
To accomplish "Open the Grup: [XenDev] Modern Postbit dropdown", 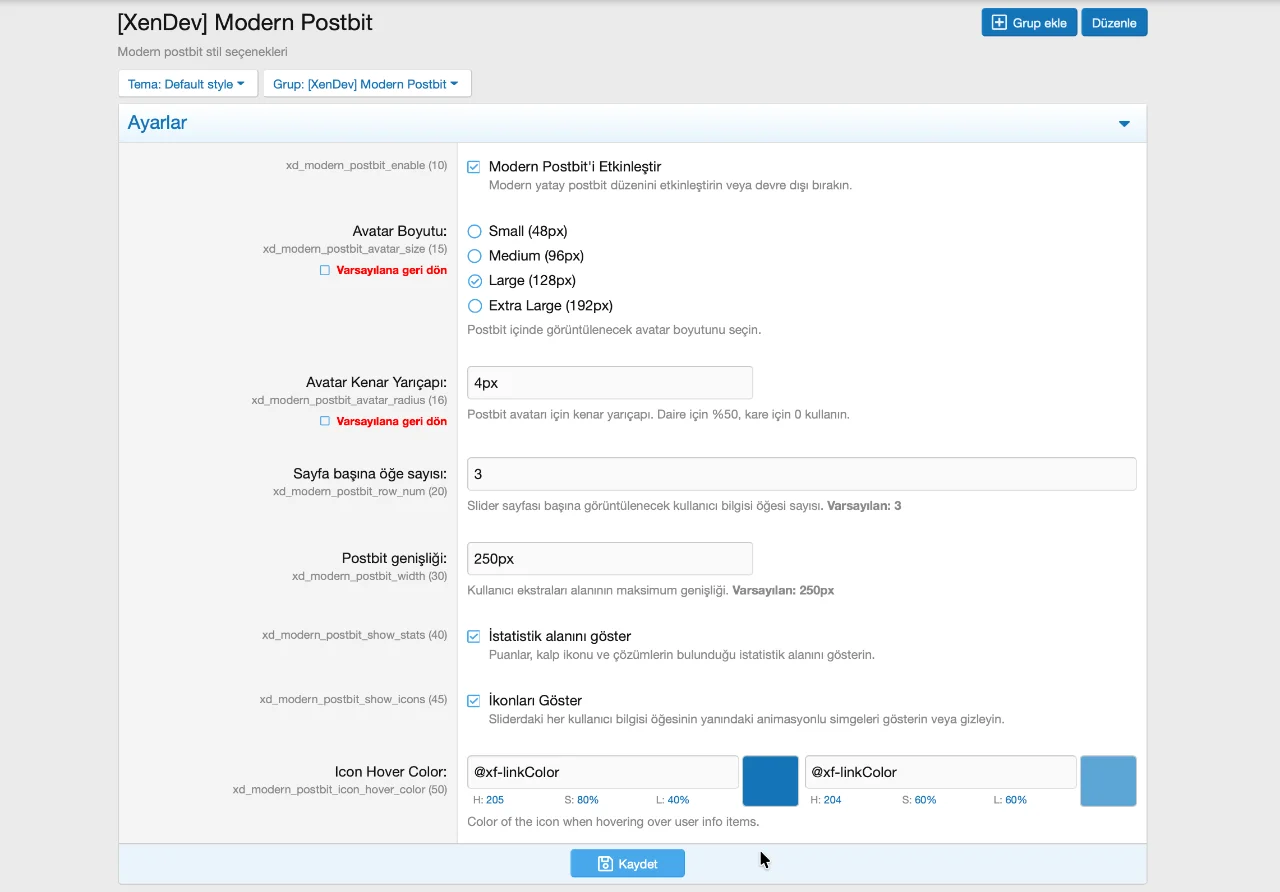I will 366,84.
